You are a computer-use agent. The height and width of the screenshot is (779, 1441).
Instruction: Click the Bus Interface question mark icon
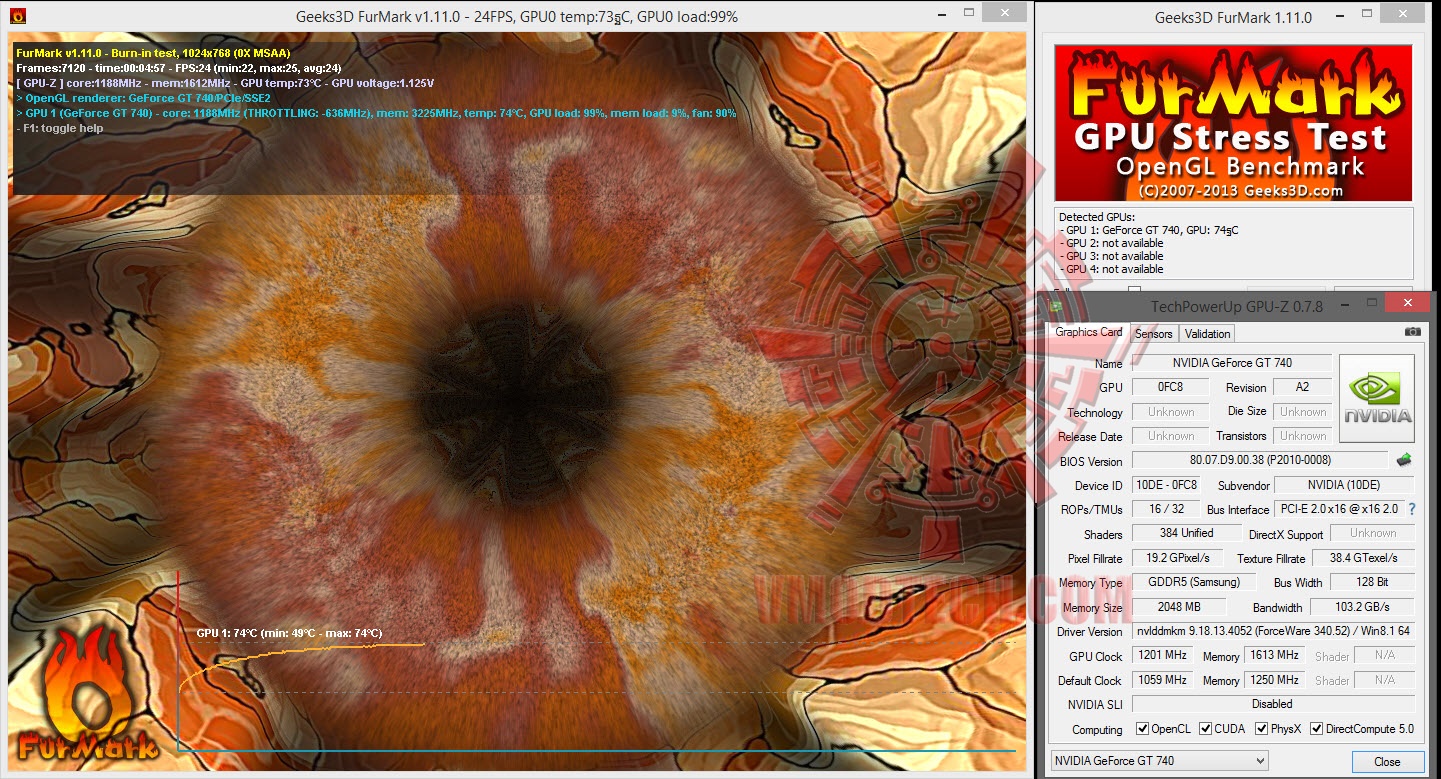click(1412, 509)
